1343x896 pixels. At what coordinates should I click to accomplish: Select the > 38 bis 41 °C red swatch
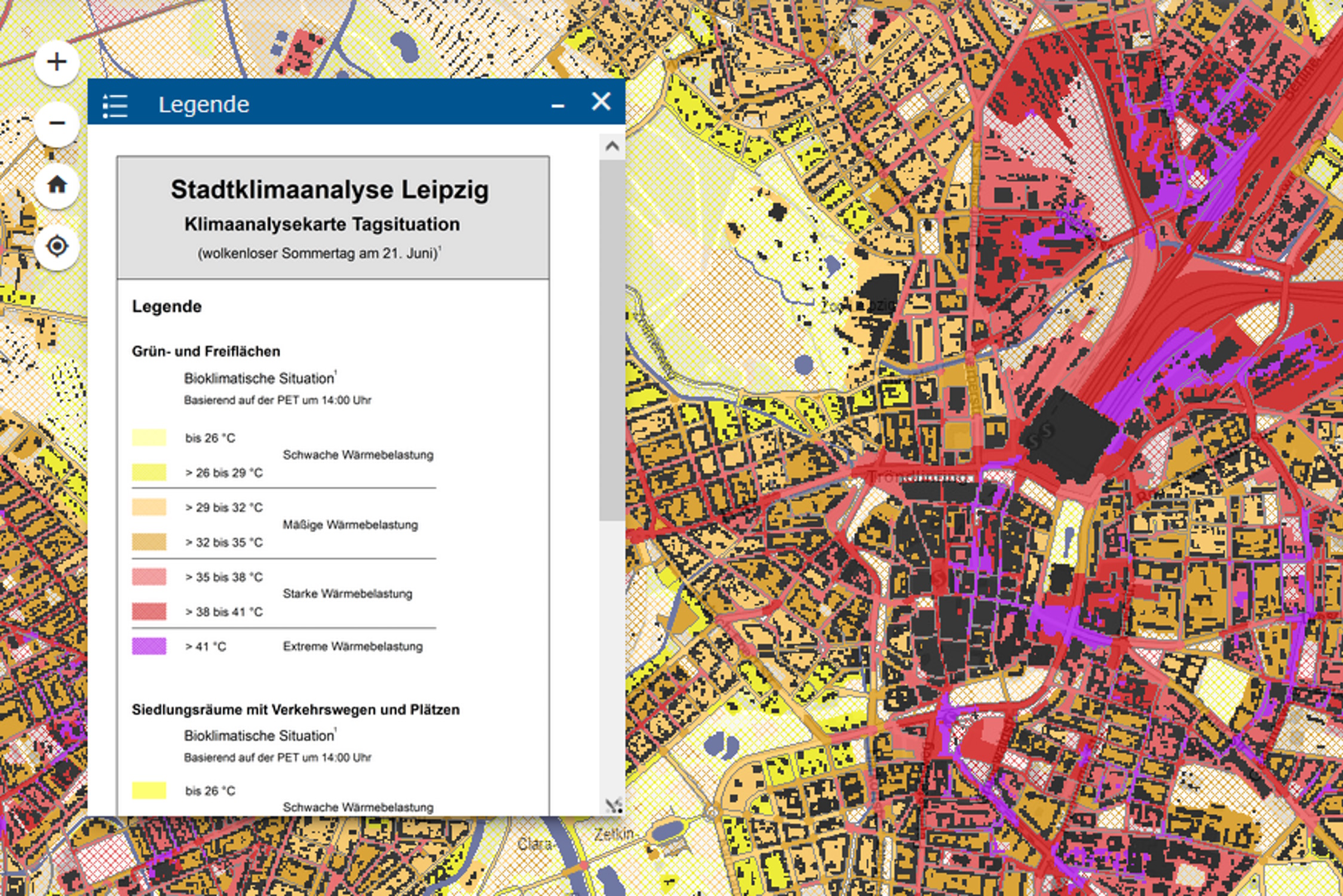[149, 612]
